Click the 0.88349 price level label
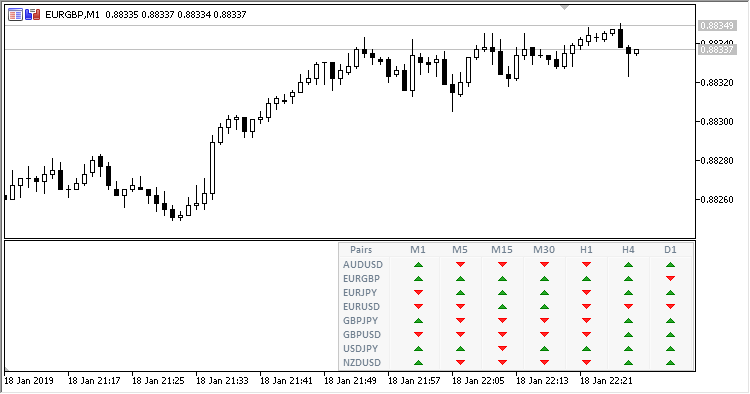 [x=717, y=25]
